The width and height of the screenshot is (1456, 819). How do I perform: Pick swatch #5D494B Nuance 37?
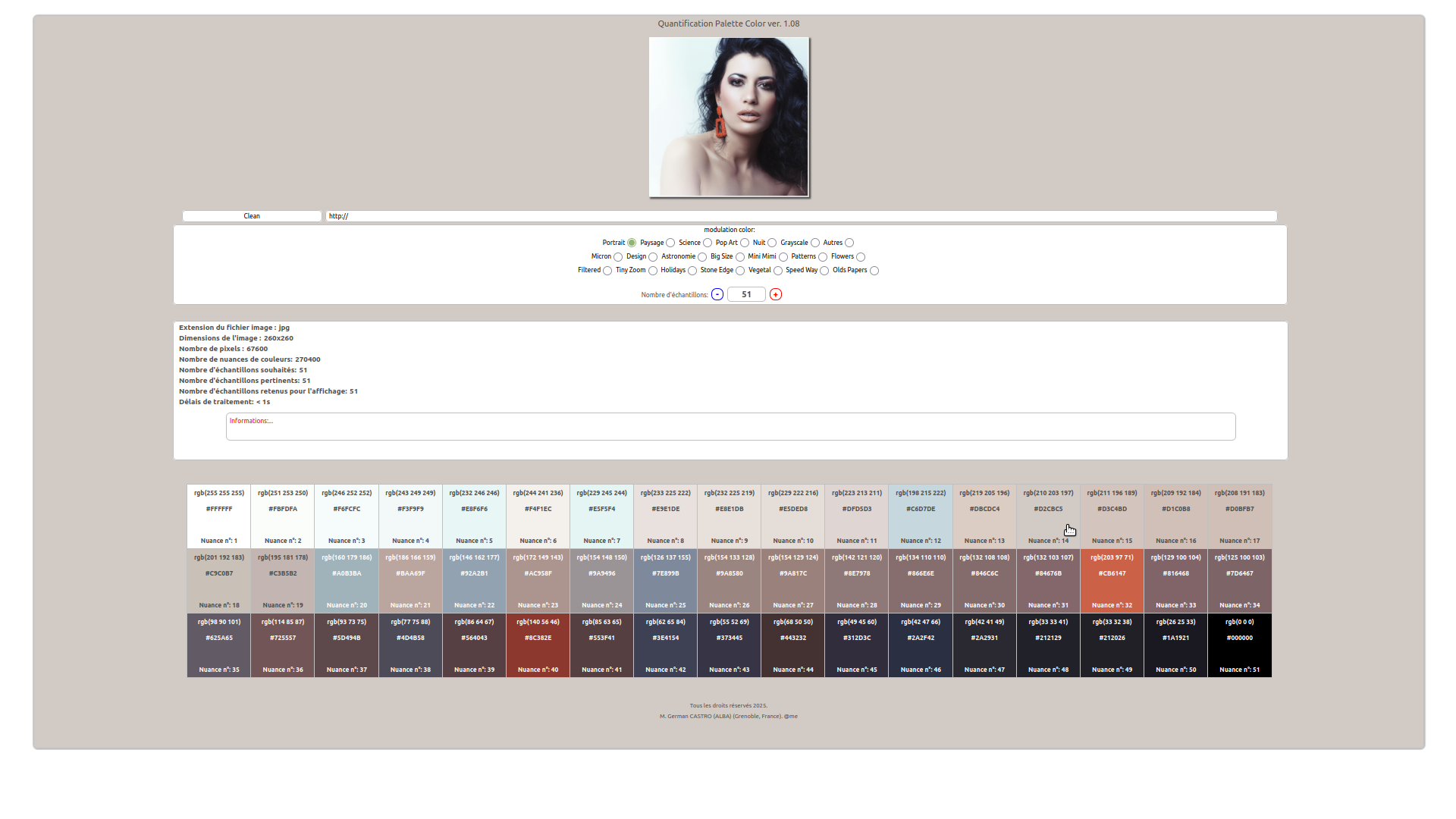click(347, 645)
